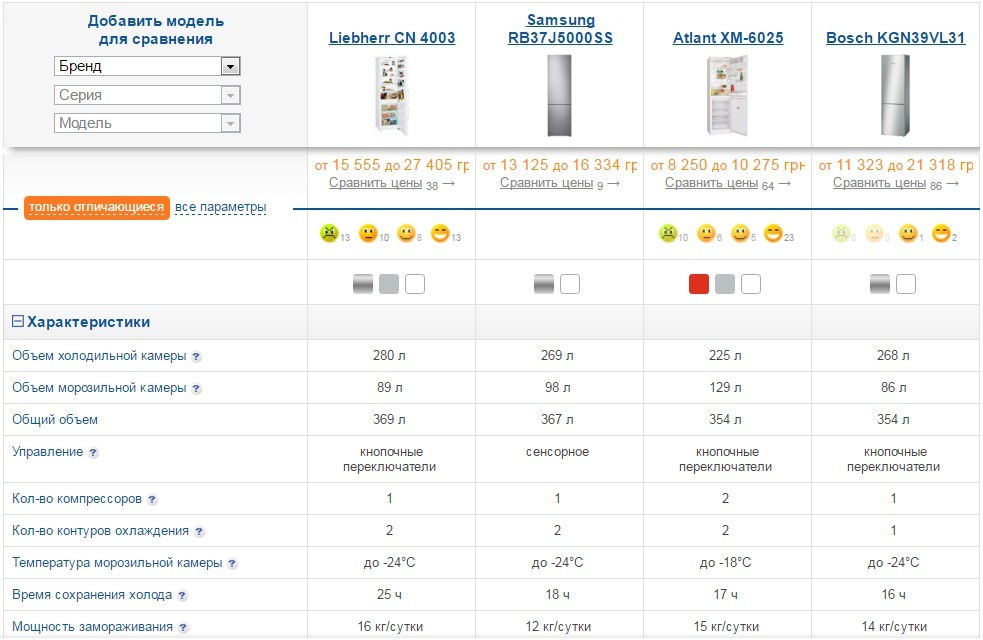Click the Bosch KGN39VL31 refrigerator thumbnail

tap(895, 95)
